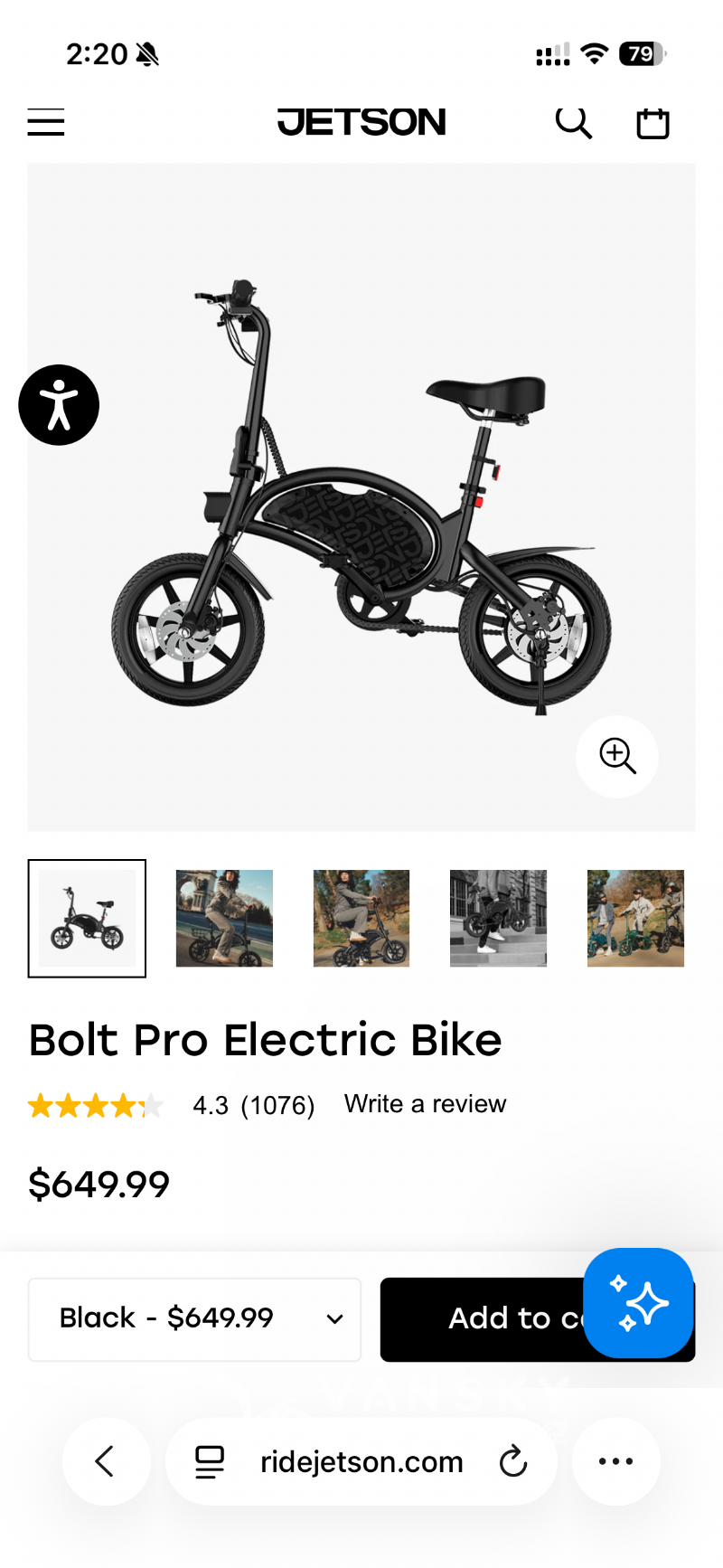Click the Write a review link
The width and height of the screenshot is (723, 1568).
(x=425, y=1104)
